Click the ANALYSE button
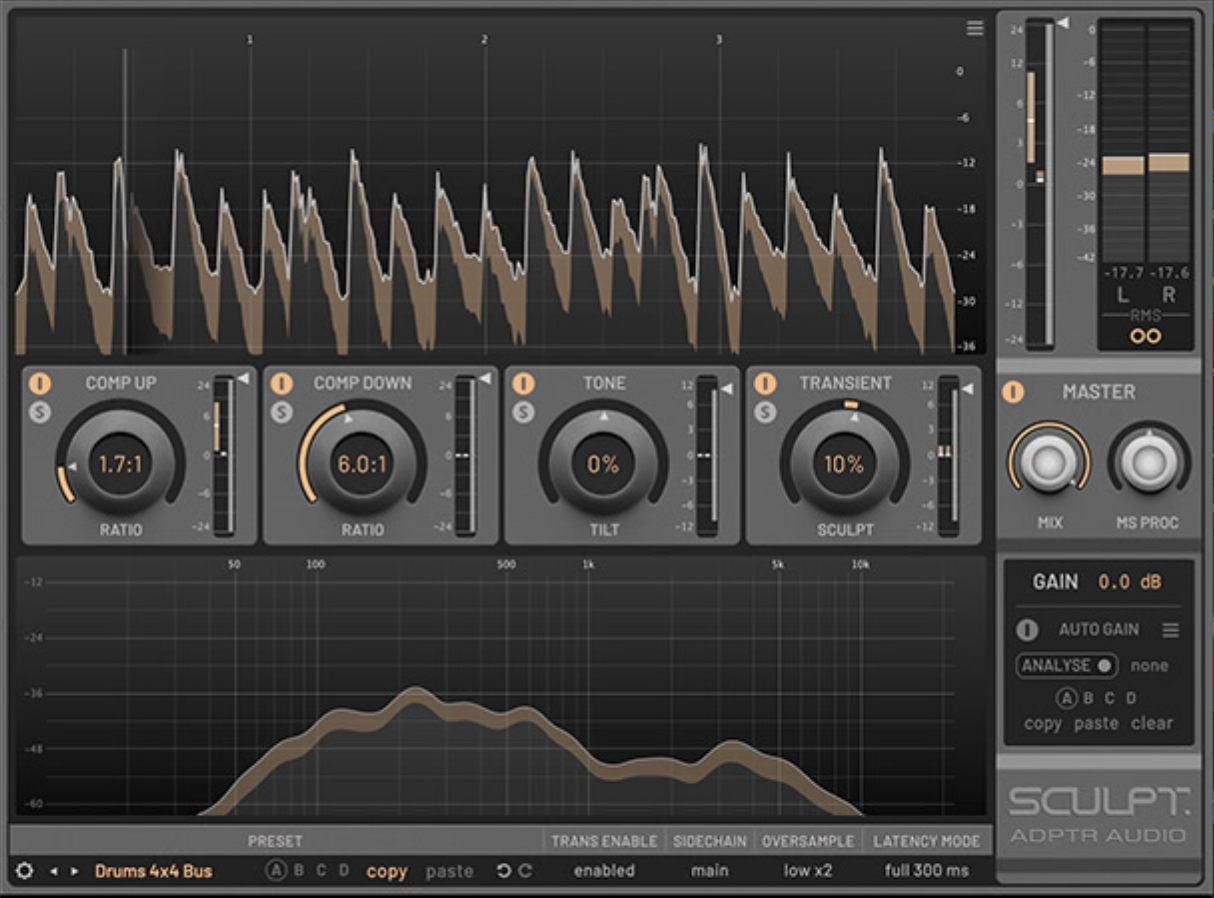Screen dimensions: 1214x898 coord(1067,665)
